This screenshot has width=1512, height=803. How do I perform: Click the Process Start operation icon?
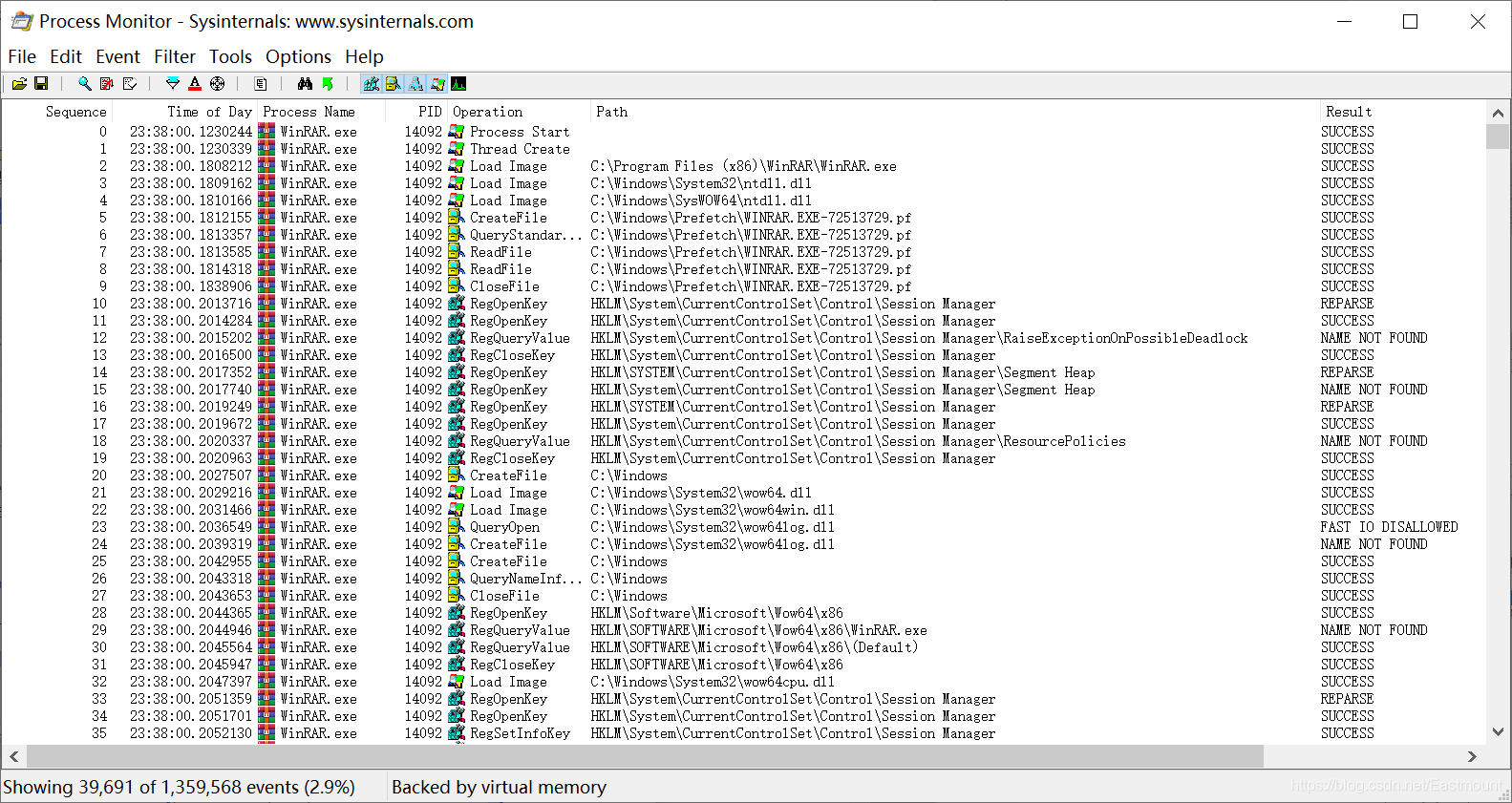457,132
